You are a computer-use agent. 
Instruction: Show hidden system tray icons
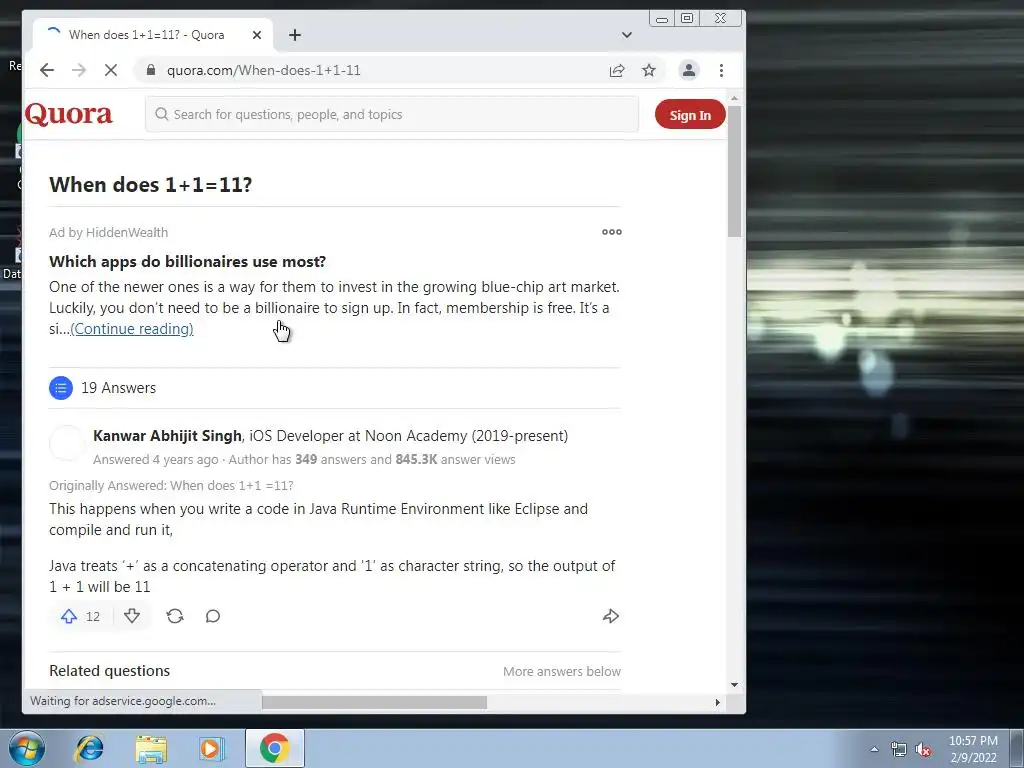point(874,749)
